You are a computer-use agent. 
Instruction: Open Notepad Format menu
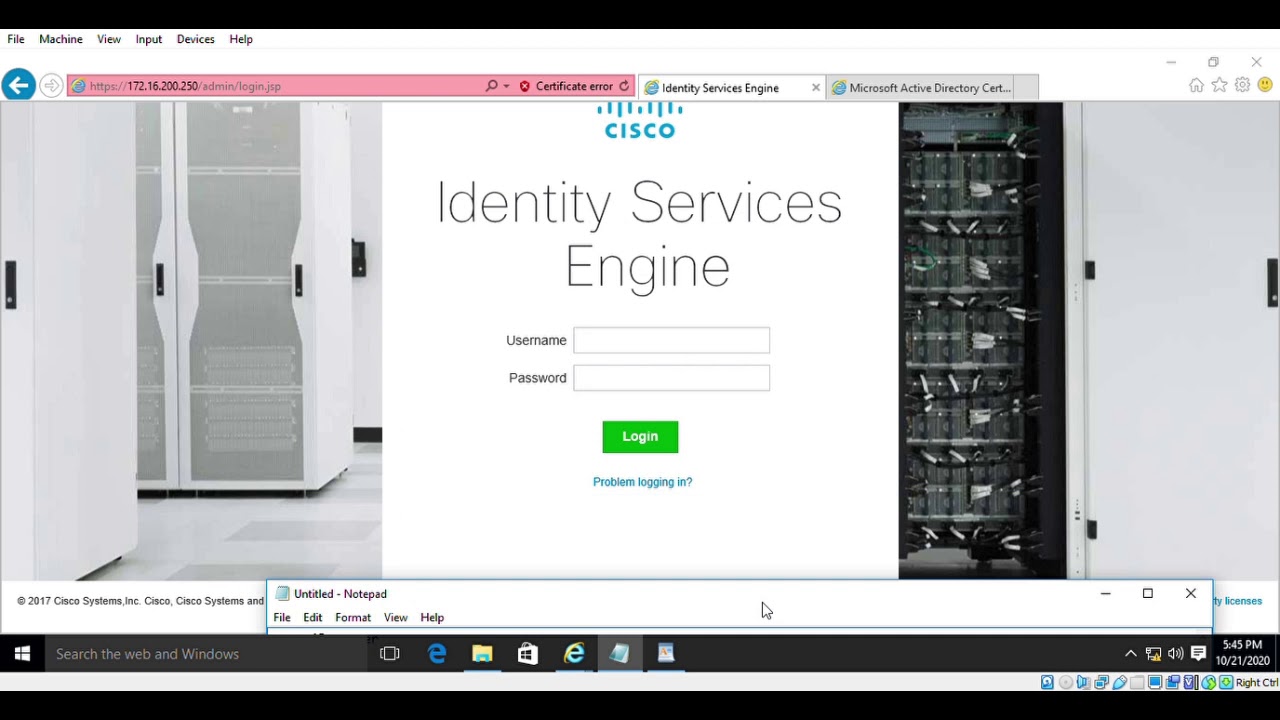[353, 618]
